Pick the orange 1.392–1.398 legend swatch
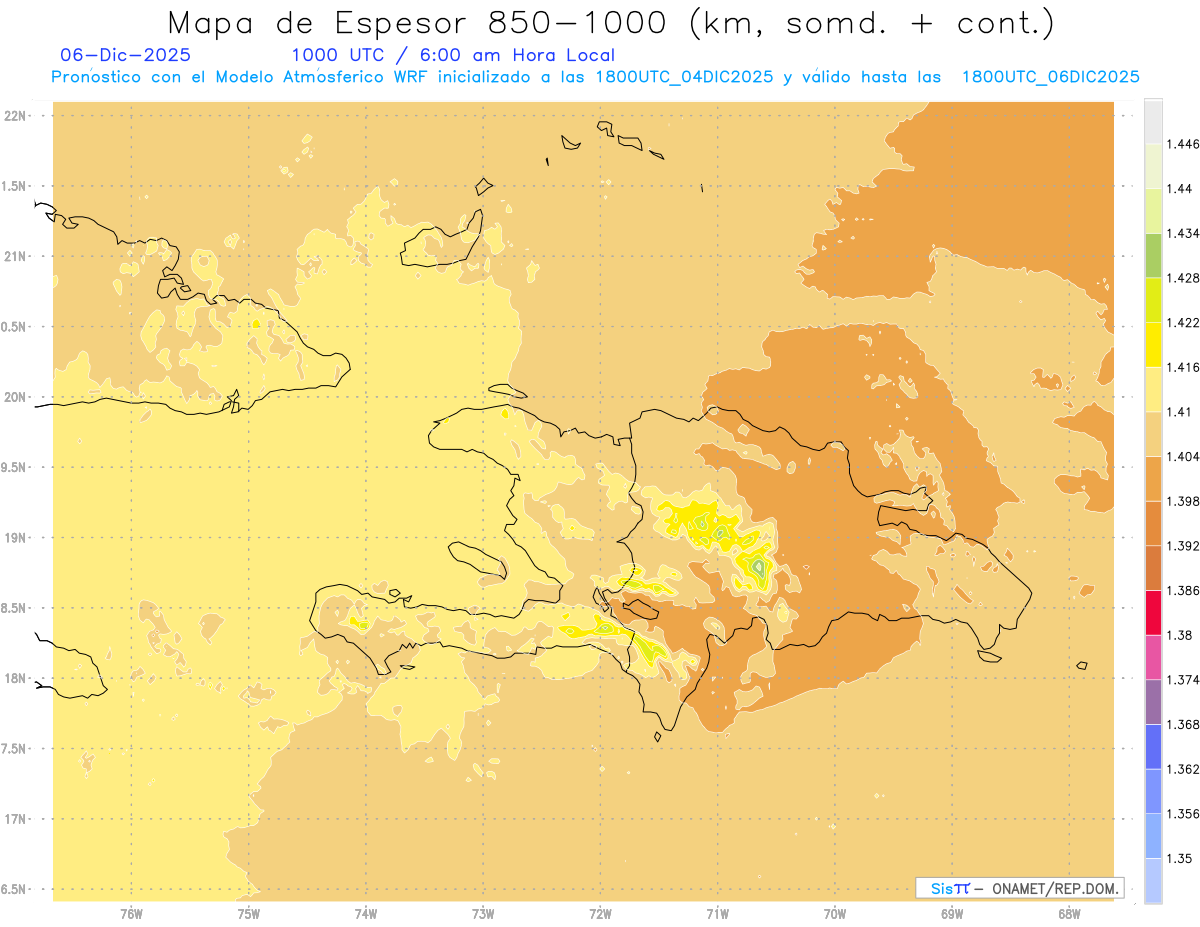The width and height of the screenshot is (1200, 927). pos(1153,523)
